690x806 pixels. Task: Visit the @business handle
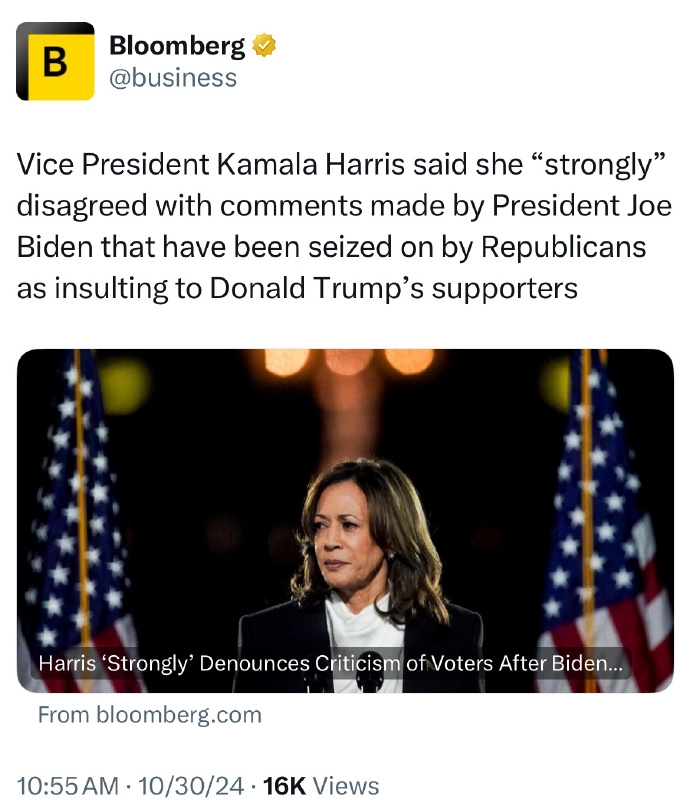[x=173, y=78]
